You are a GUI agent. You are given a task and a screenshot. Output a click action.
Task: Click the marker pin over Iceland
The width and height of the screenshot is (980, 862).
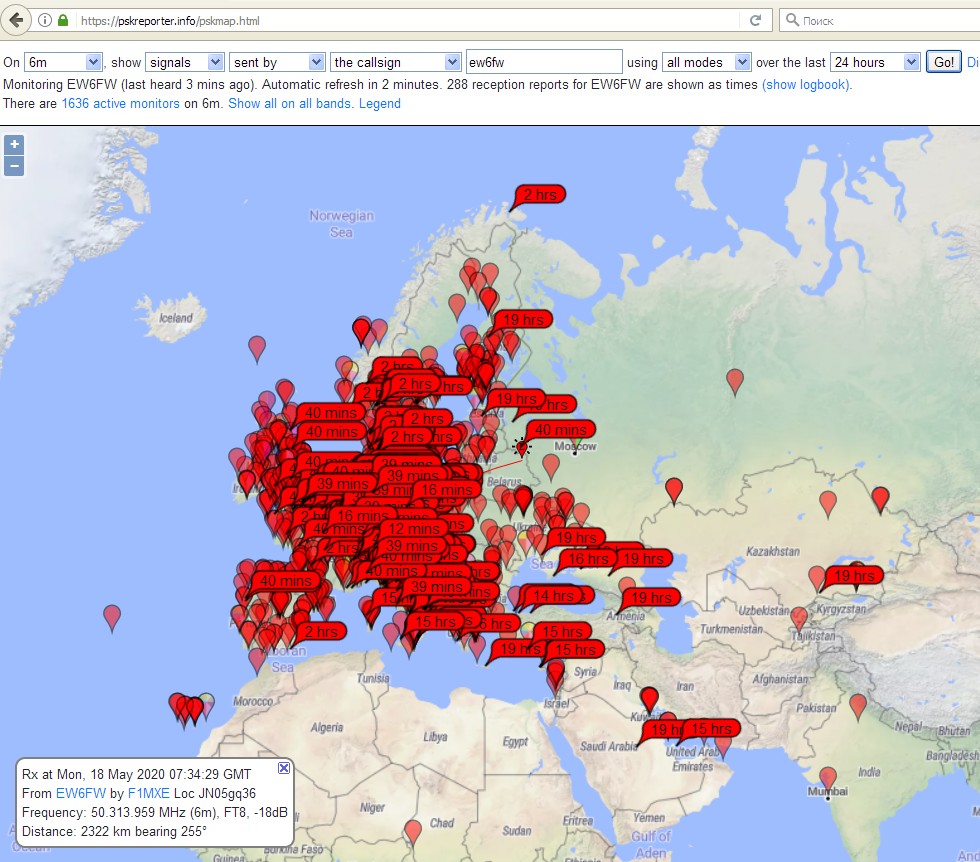coord(257,347)
